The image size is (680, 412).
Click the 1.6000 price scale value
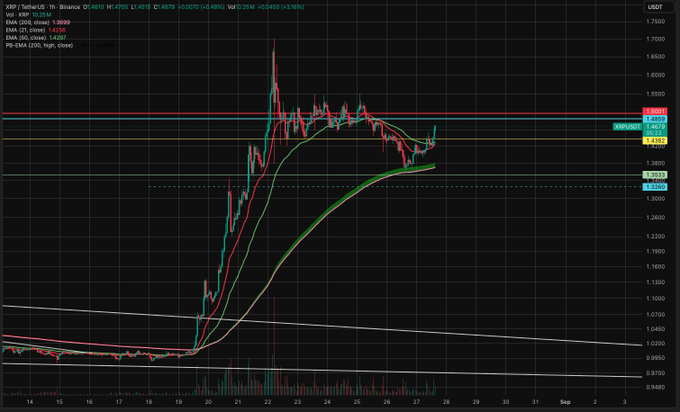coord(655,75)
